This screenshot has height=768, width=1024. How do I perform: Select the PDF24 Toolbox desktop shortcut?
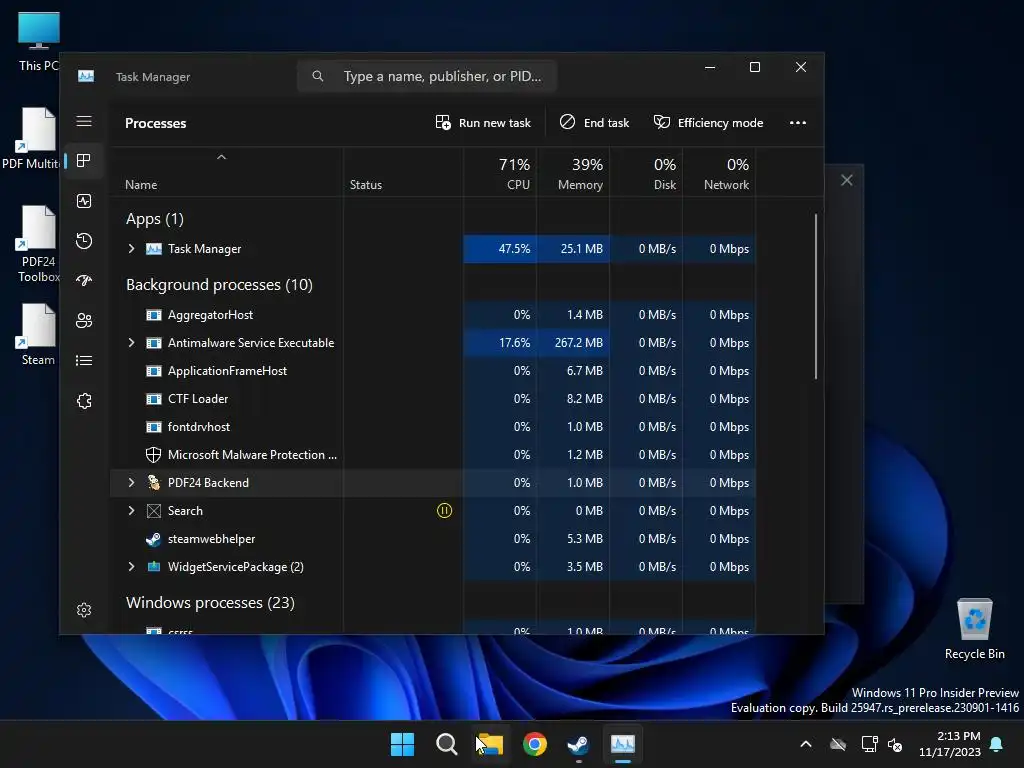(38, 244)
